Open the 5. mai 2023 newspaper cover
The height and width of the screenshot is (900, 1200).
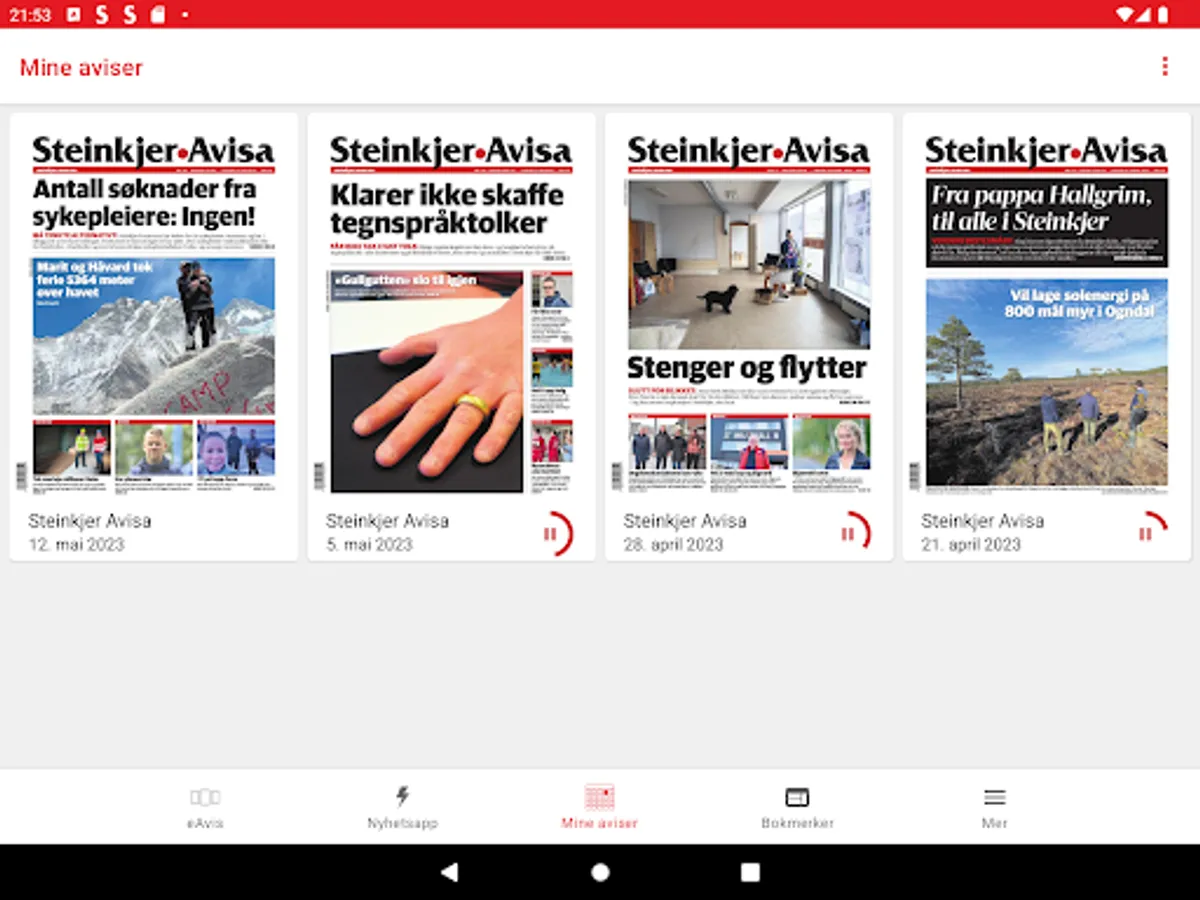point(451,312)
